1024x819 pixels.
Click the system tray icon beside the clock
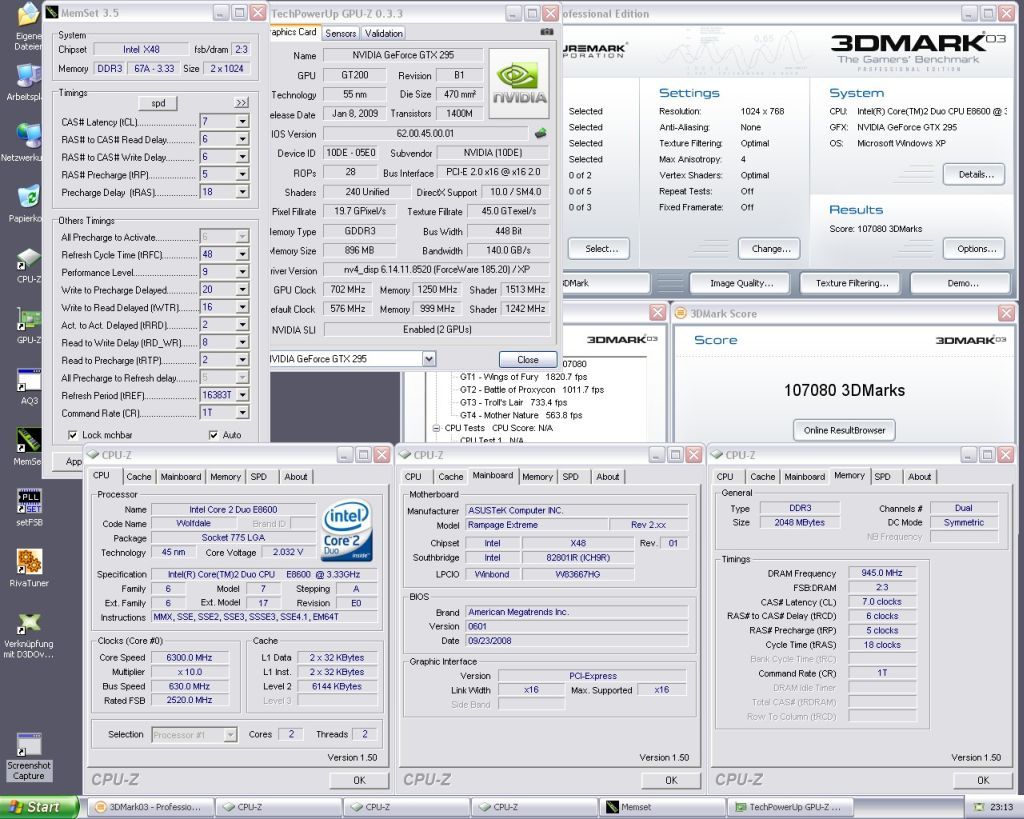[x=978, y=807]
